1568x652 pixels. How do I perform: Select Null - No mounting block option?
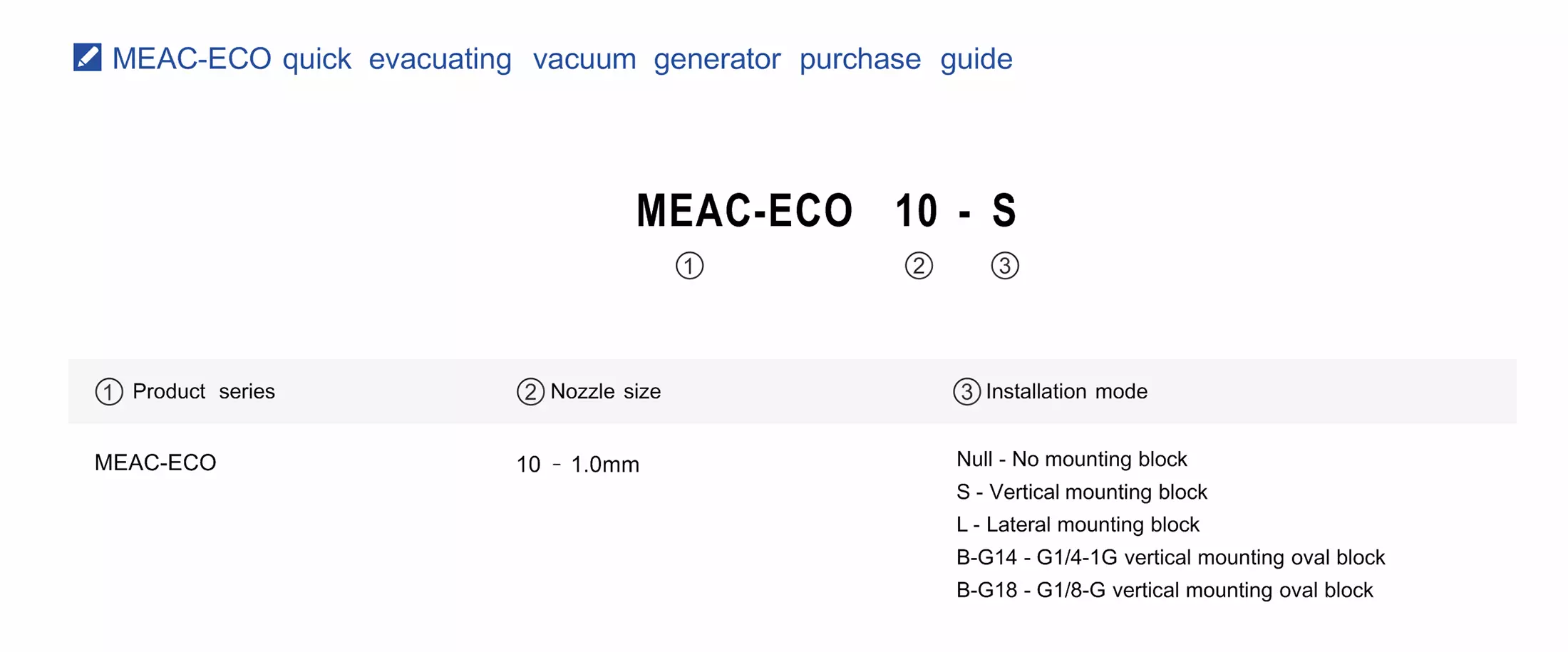(x=1071, y=459)
